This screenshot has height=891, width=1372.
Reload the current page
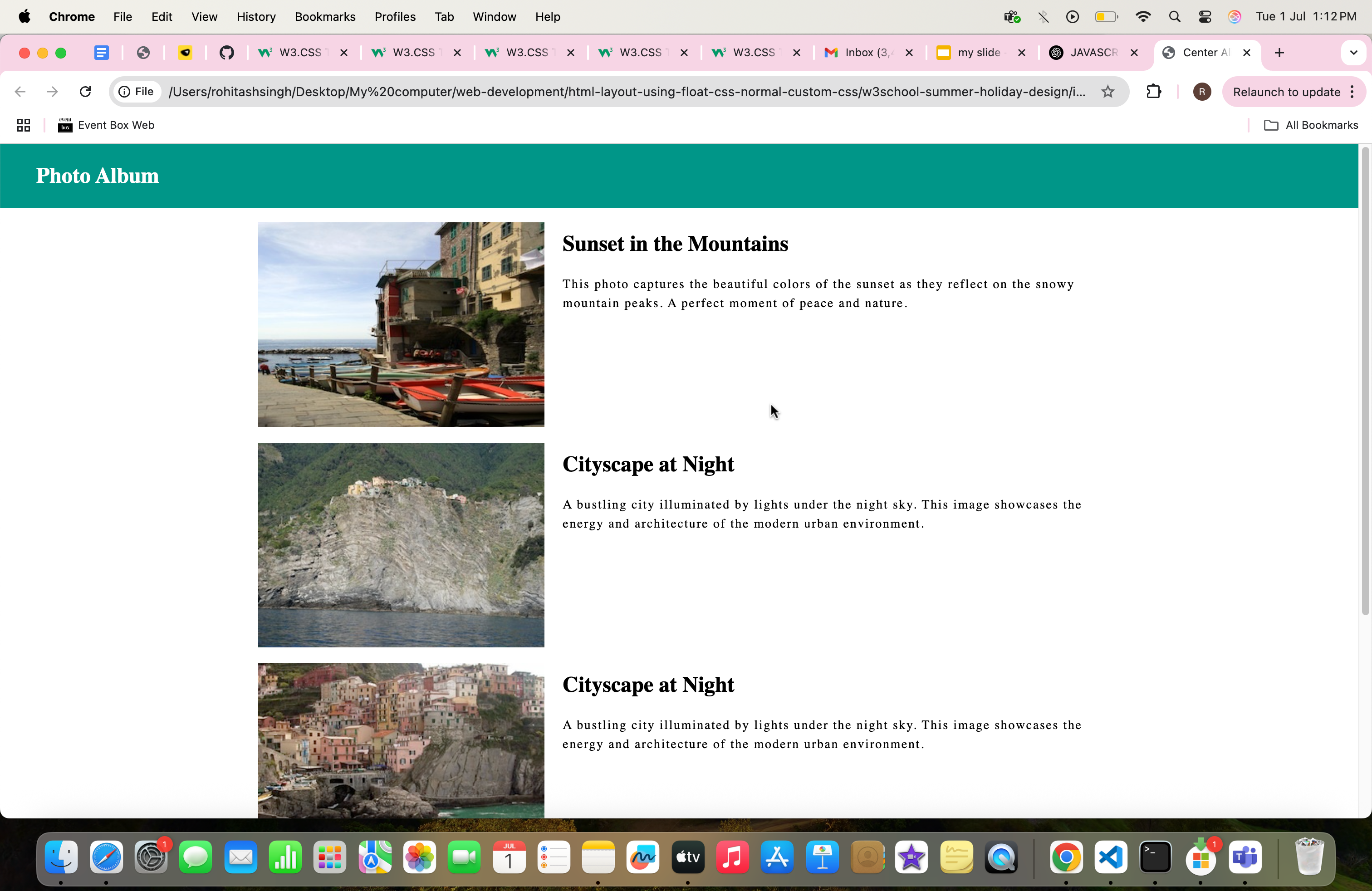tap(85, 92)
